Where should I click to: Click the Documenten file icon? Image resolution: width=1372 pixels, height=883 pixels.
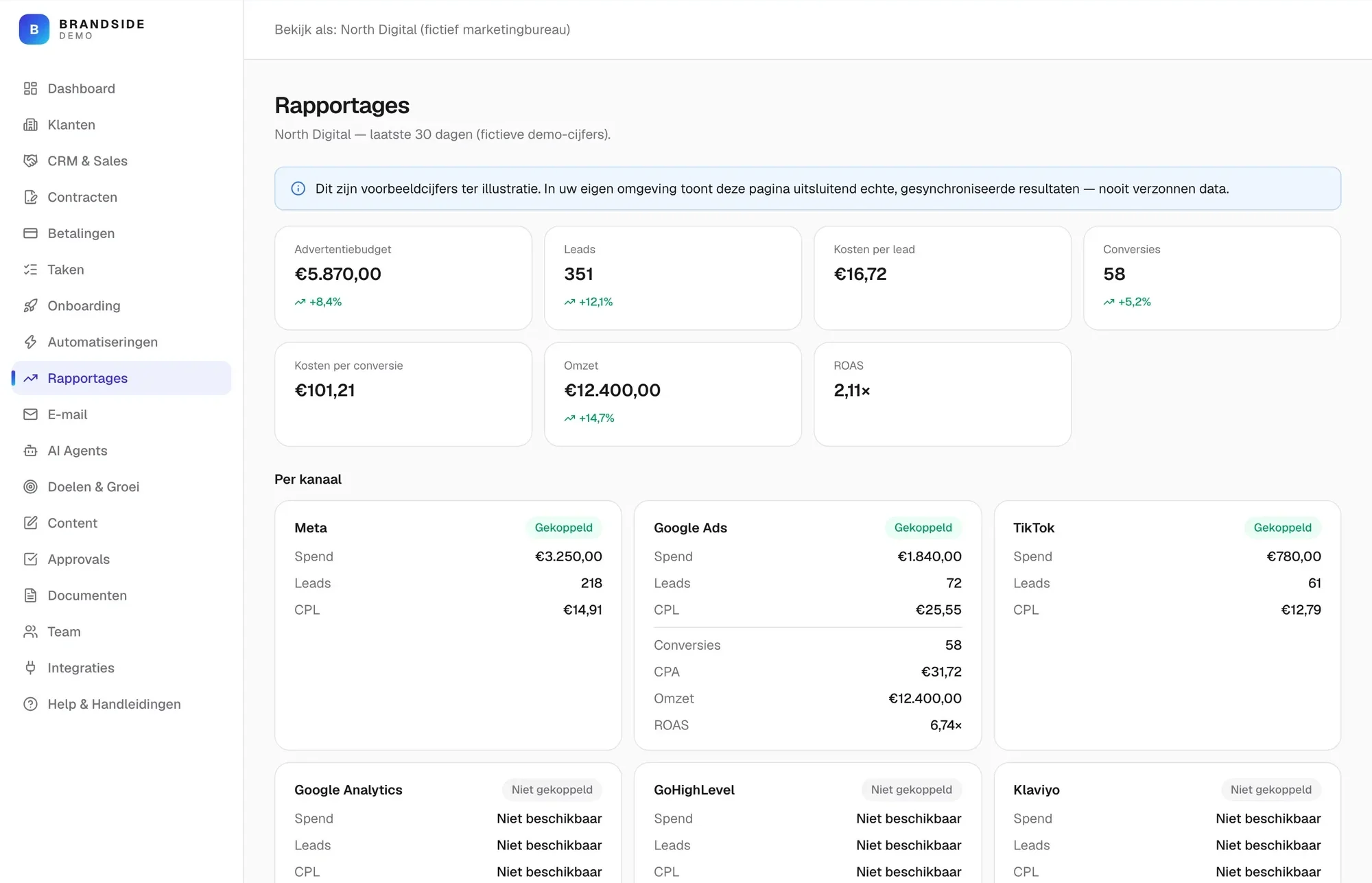click(30, 596)
